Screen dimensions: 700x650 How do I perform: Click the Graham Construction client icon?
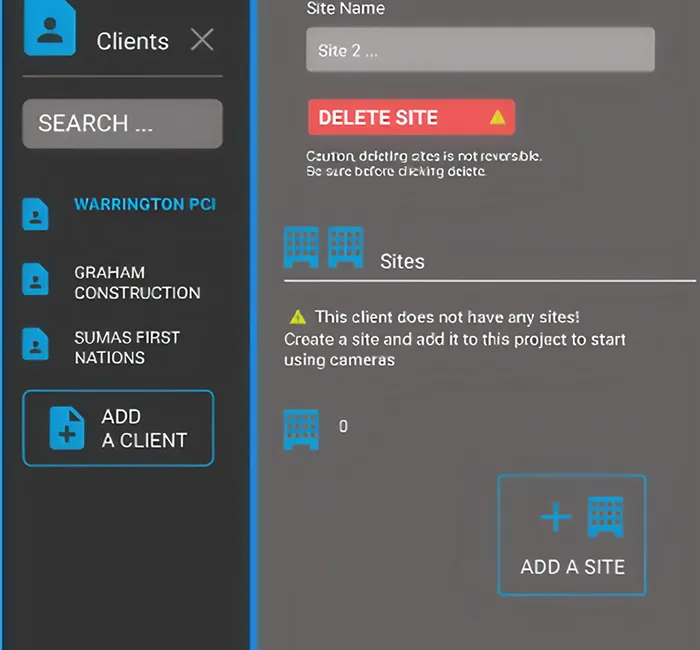pyautogui.click(x=35, y=279)
